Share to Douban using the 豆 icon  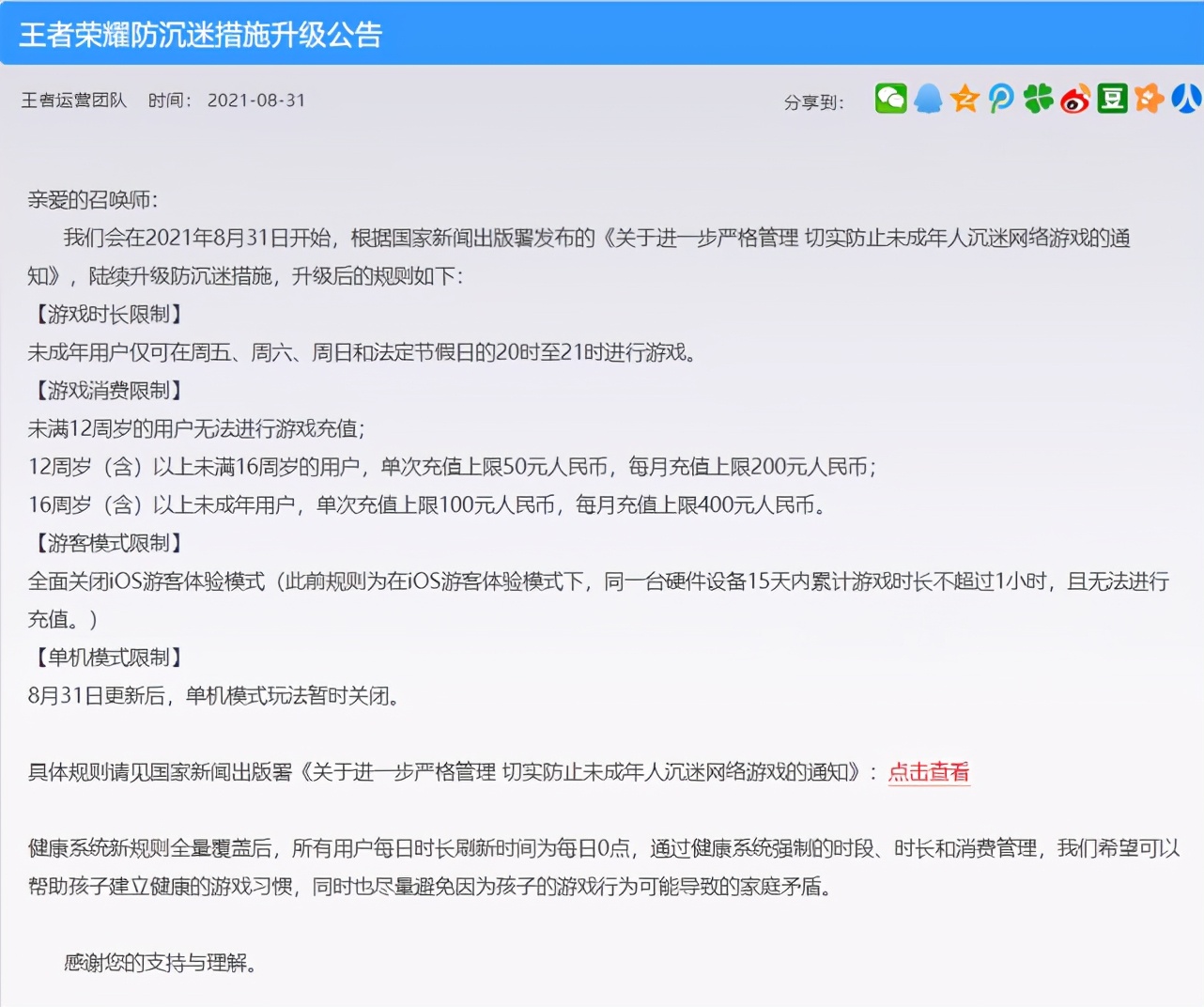click(1110, 99)
